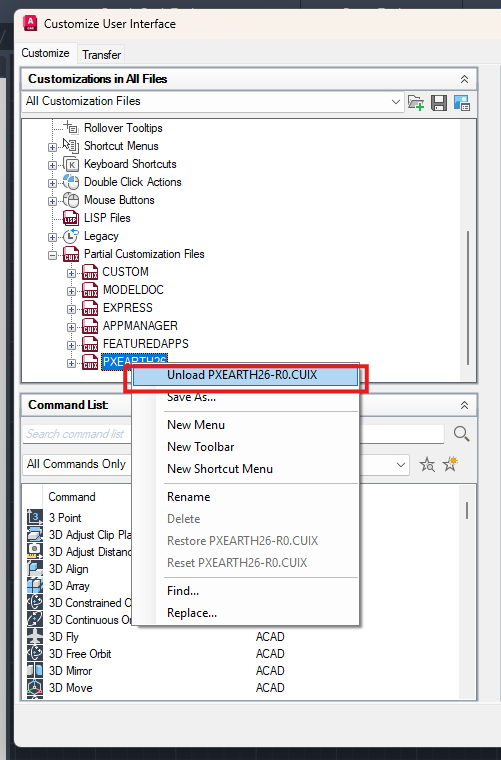Click the magnifier search icon in Command List

pyautogui.click(x=461, y=434)
